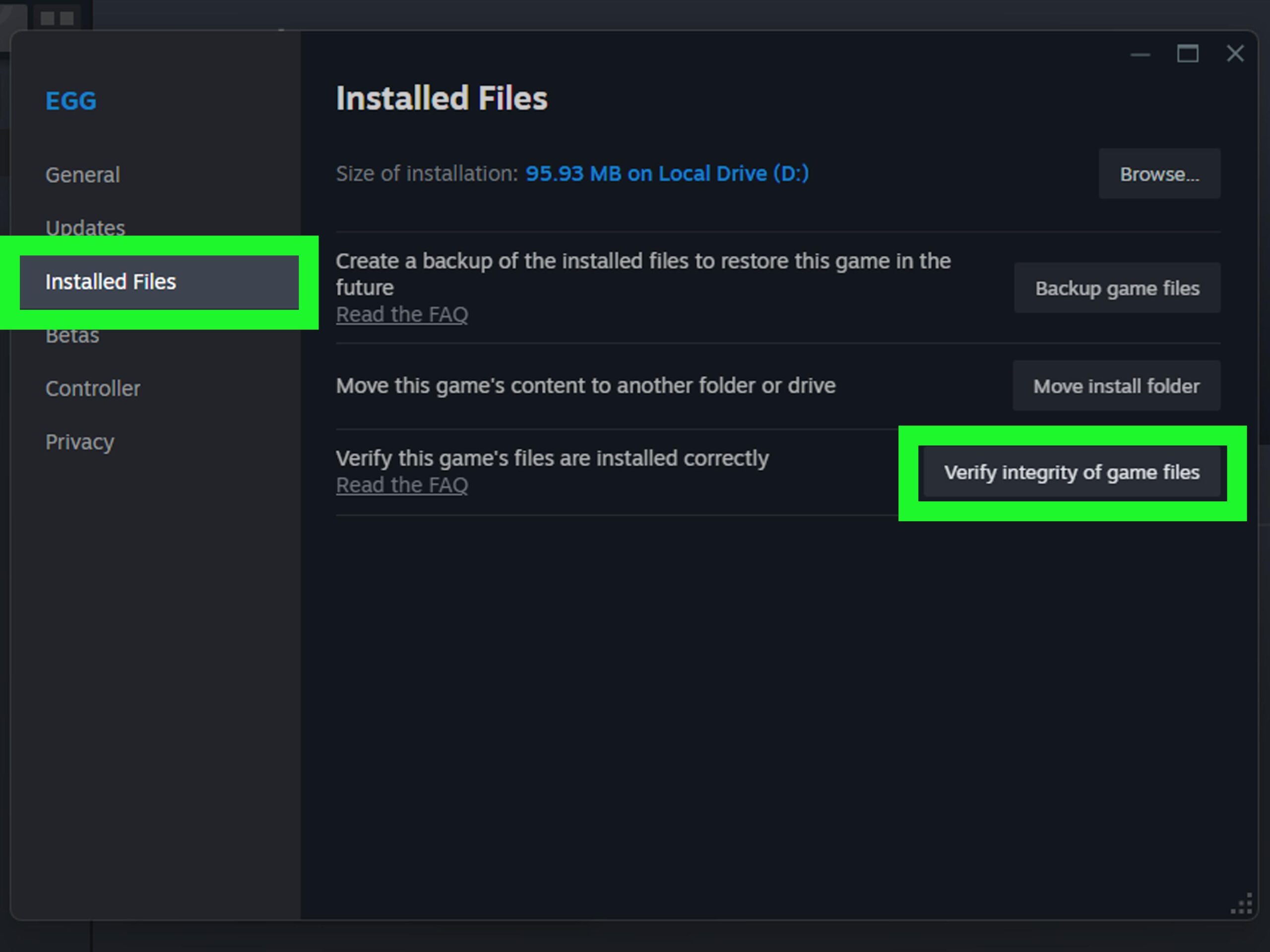Viewport: 1270px width, 952px height.
Task: Verify integrity of game files
Action: 1072,472
